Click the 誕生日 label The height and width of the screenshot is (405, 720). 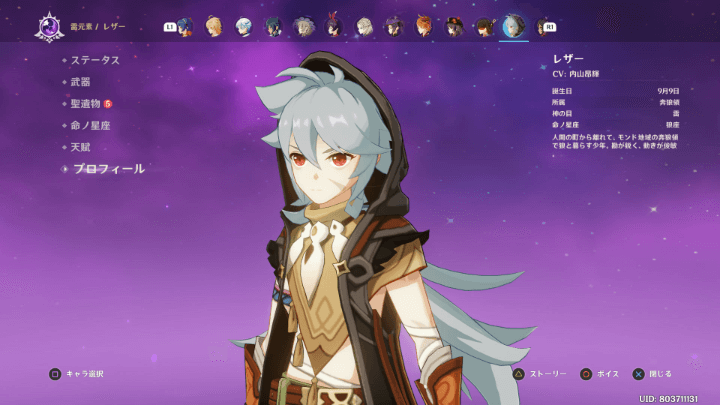point(562,91)
